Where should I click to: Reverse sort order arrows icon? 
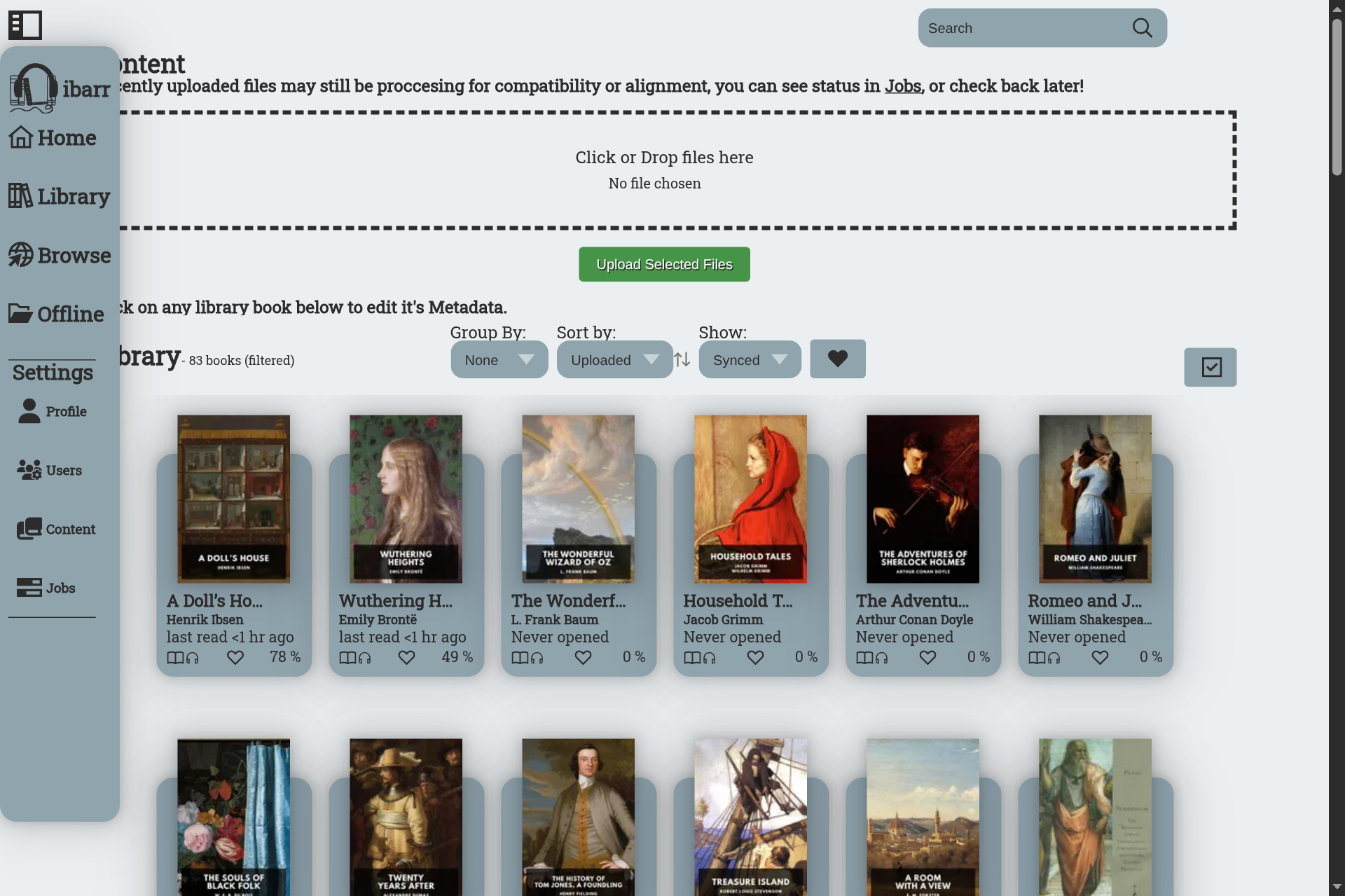click(x=682, y=360)
